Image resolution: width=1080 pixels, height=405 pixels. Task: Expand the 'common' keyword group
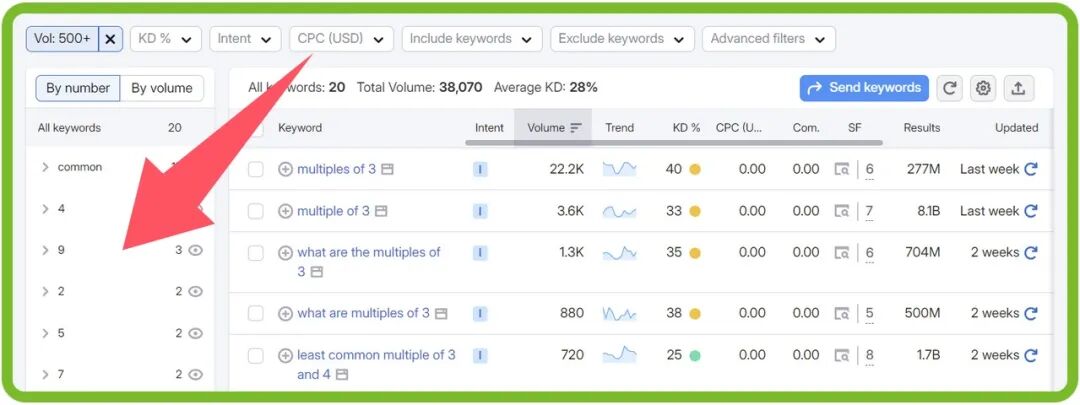coord(45,167)
